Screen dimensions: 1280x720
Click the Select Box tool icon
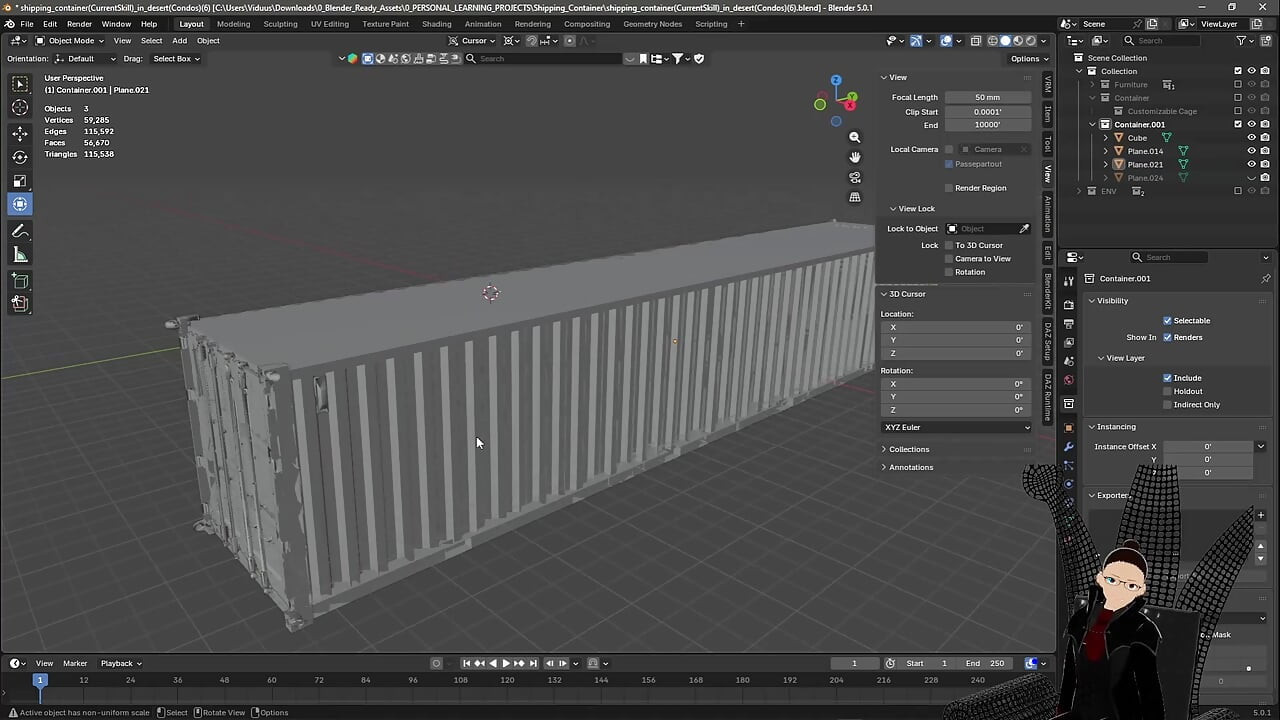click(20, 84)
